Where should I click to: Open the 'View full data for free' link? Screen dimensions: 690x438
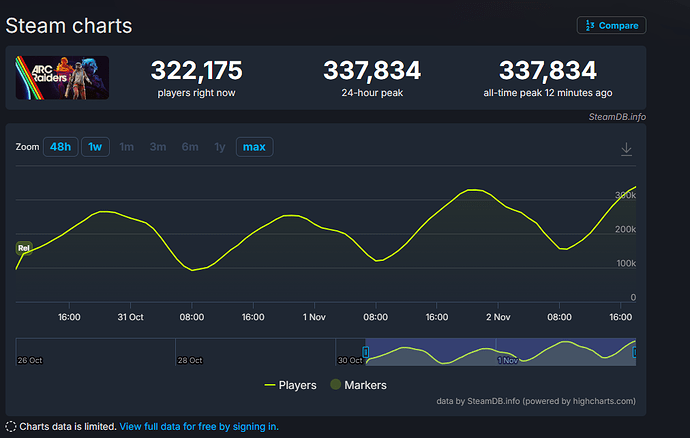click(x=199, y=426)
